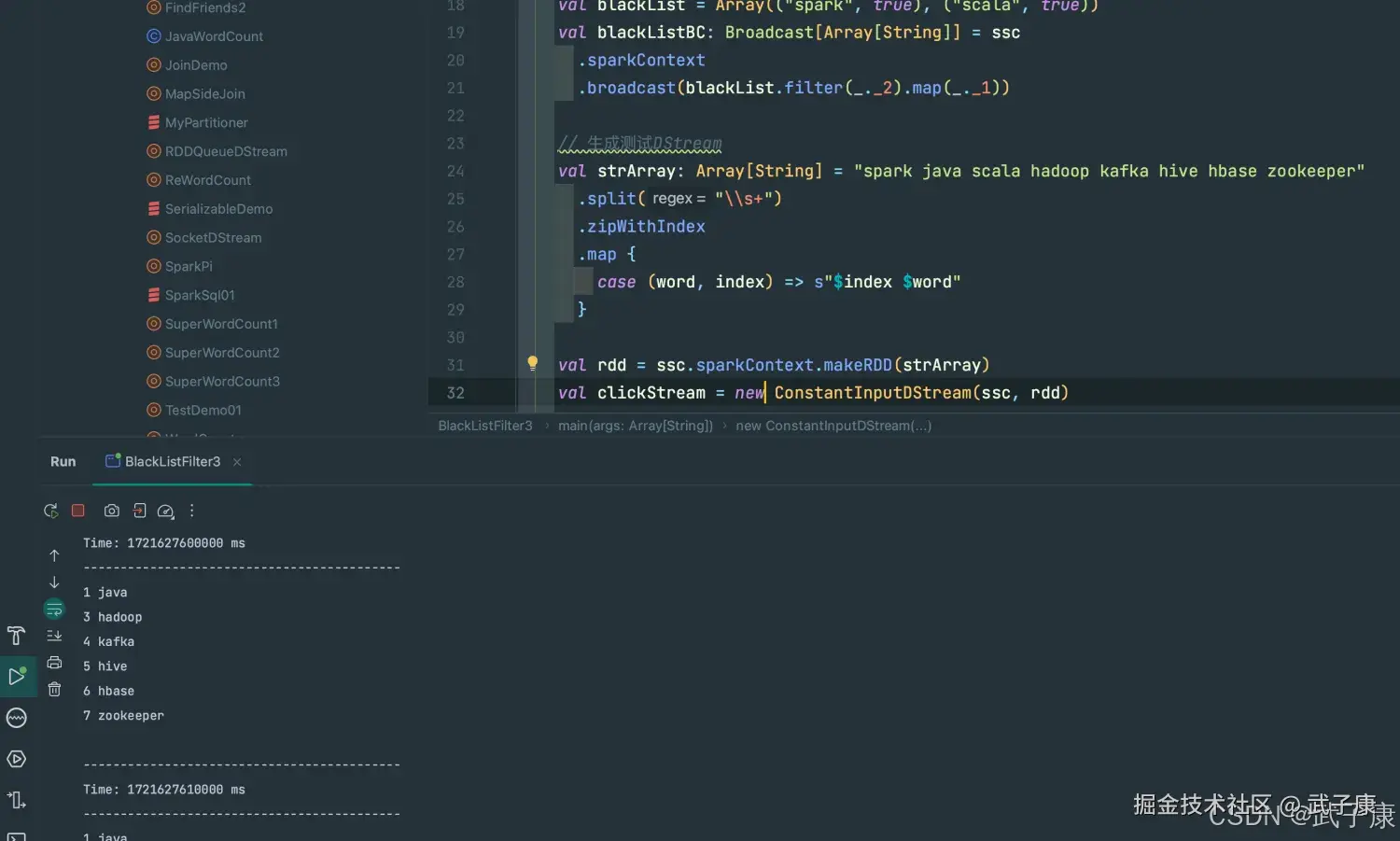1400x841 pixels.
Task: Open SocketDStream in project tree
Action: [213, 238]
